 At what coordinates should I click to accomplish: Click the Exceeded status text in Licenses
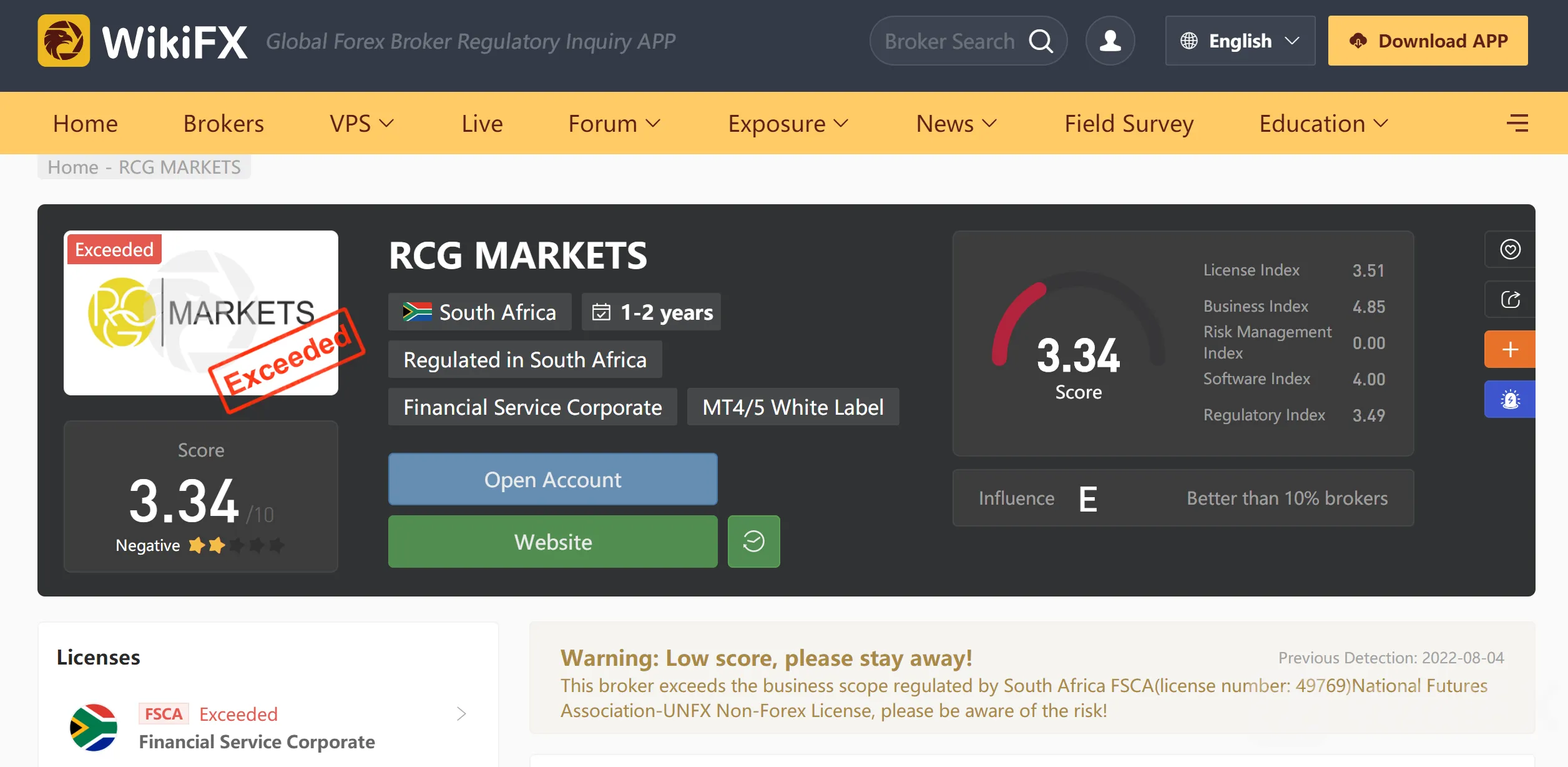point(238,714)
